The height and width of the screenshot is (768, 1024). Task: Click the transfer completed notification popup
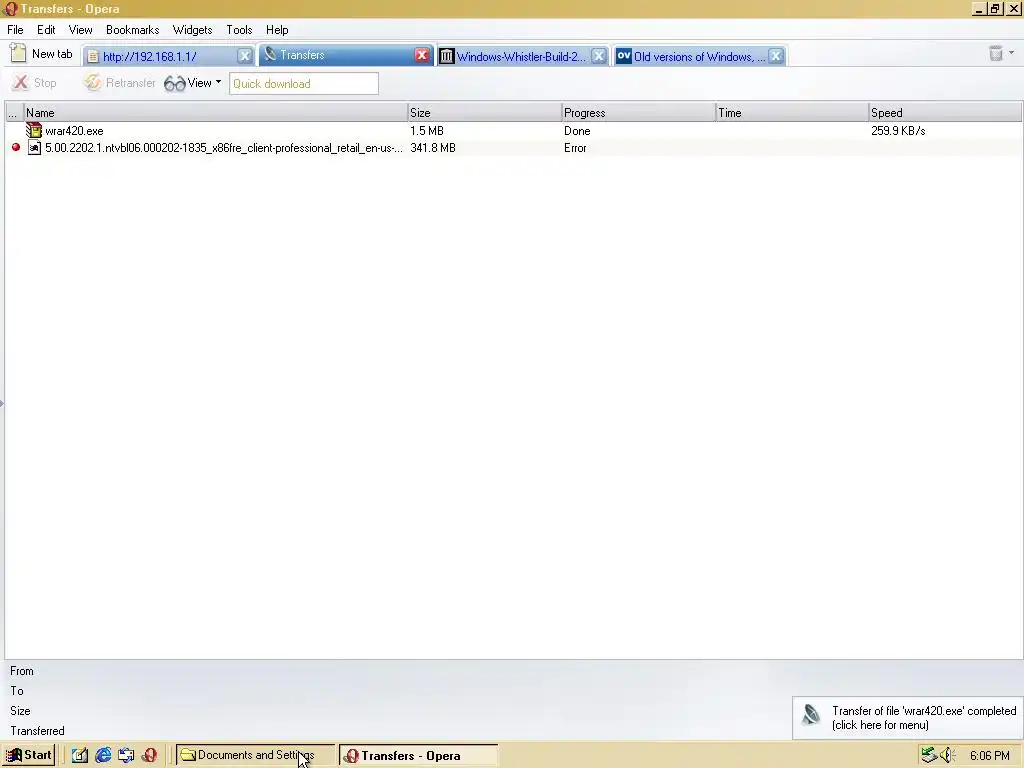tap(907, 718)
